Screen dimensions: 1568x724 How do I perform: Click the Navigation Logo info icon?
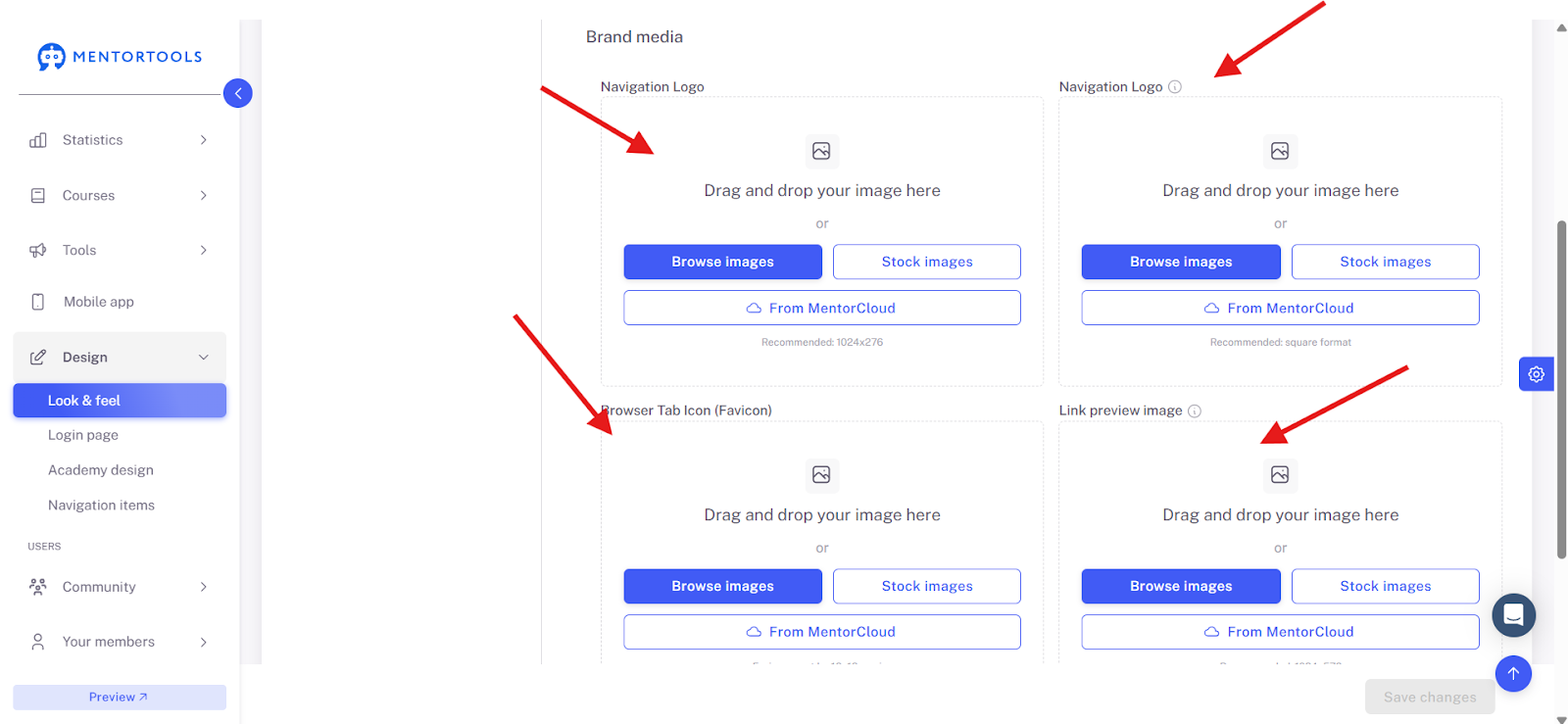(x=1175, y=87)
